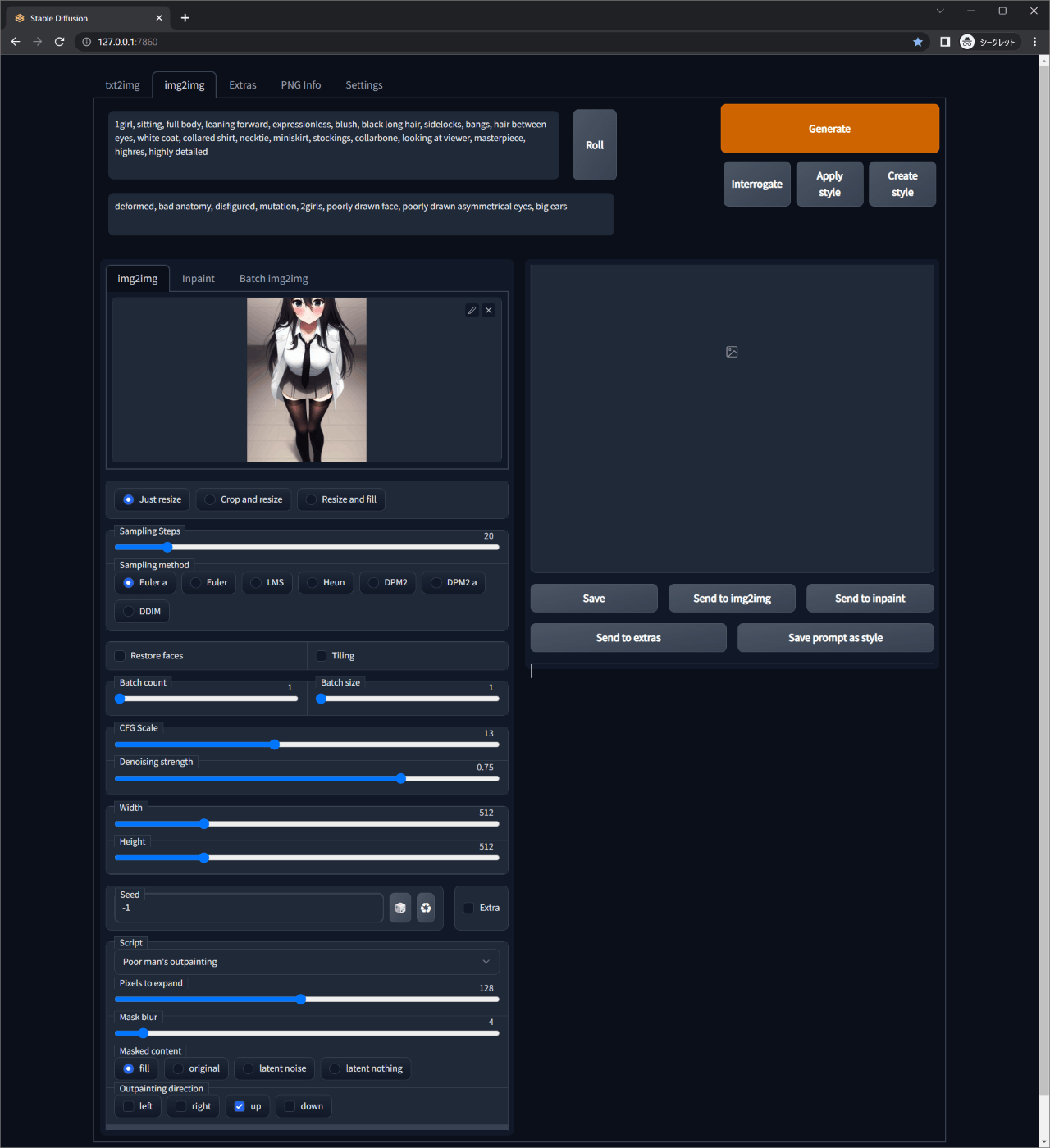Viewport: 1050px width, 1148px height.
Task: Open a new browser tab
Action: (x=185, y=18)
